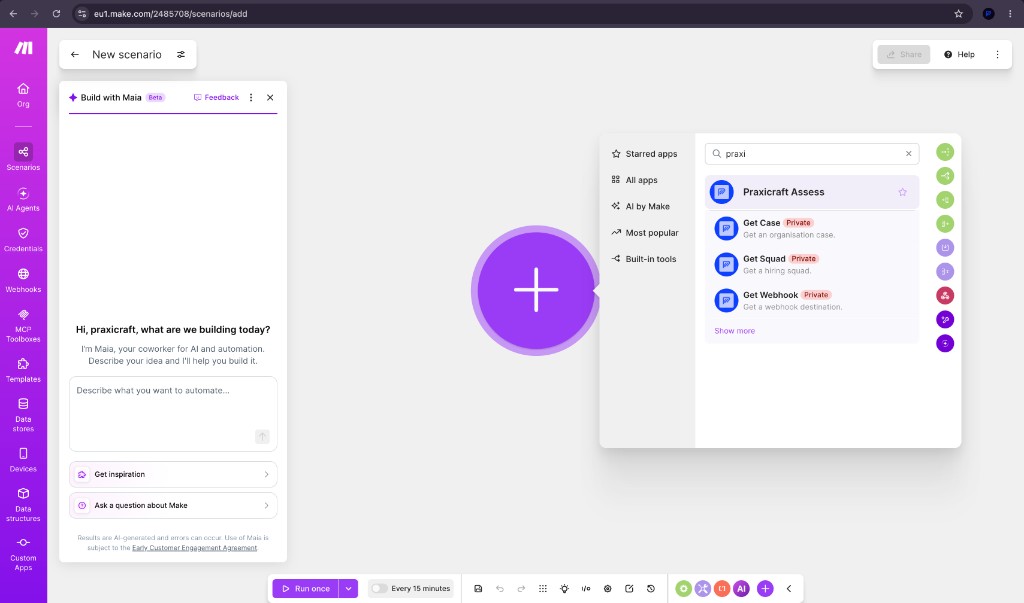Open Credentials in the sidebar

[x=23, y=239]
